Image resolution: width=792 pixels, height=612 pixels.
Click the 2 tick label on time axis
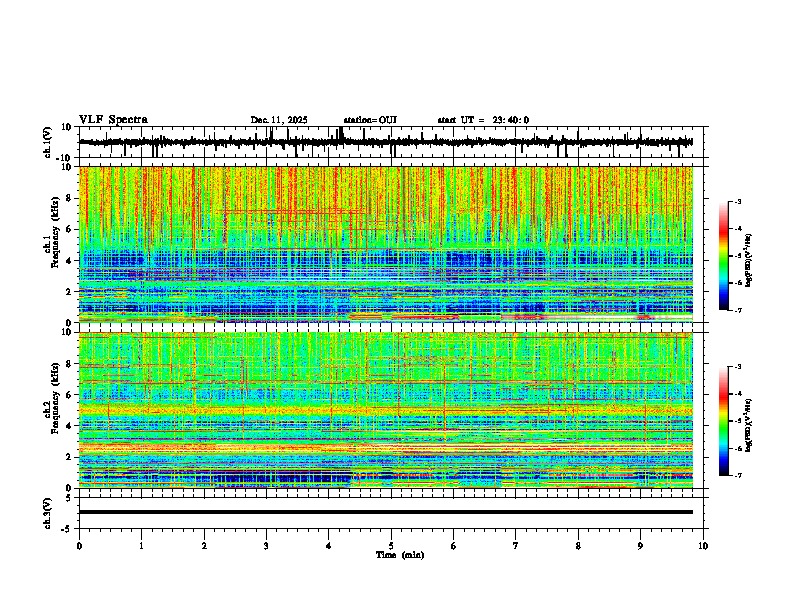pos(204,546)
